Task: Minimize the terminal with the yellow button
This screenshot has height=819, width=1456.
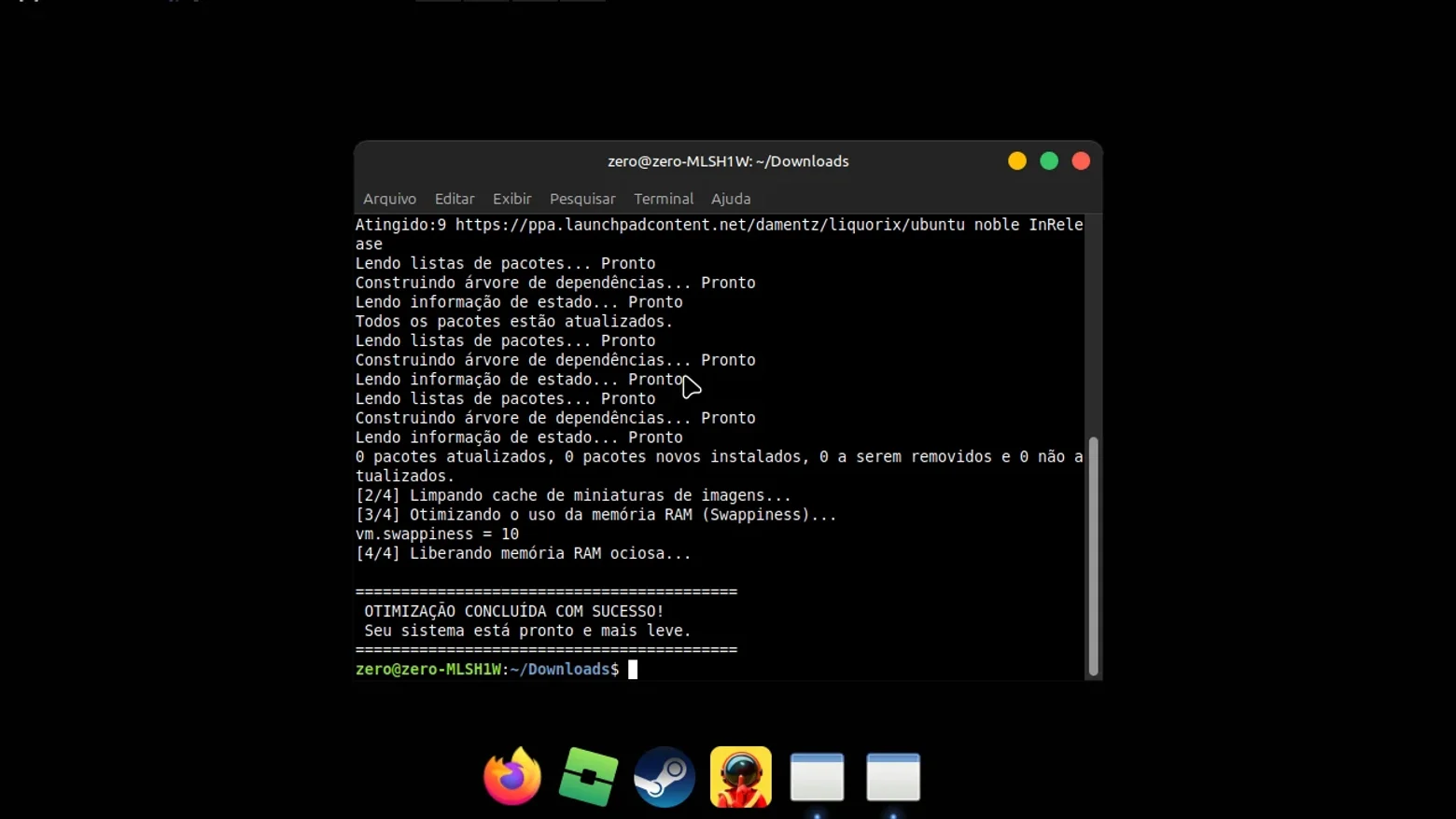Action: click(x=1017, y=161)
